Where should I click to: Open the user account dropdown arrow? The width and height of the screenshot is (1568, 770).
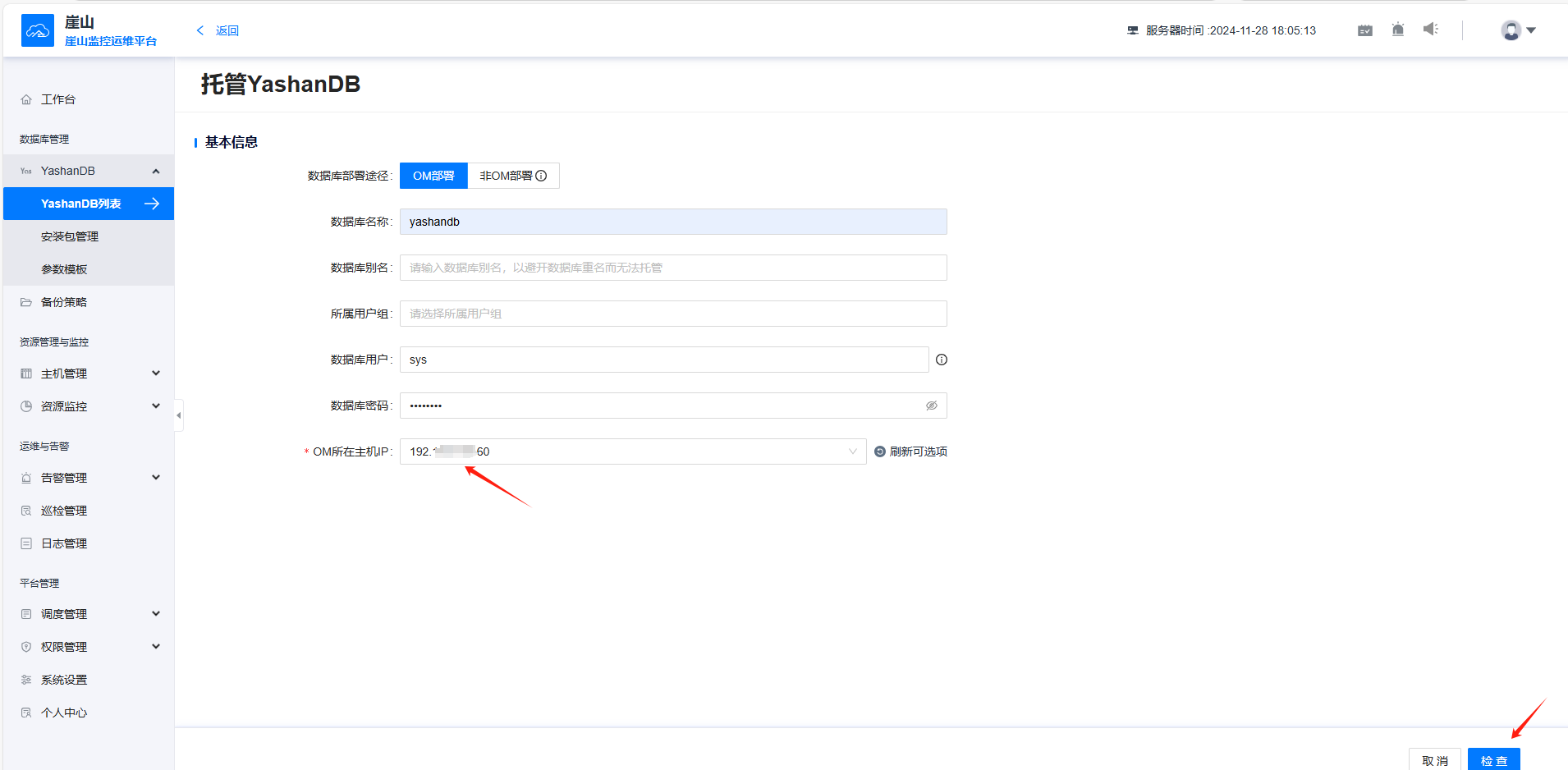coord(1531,30)
